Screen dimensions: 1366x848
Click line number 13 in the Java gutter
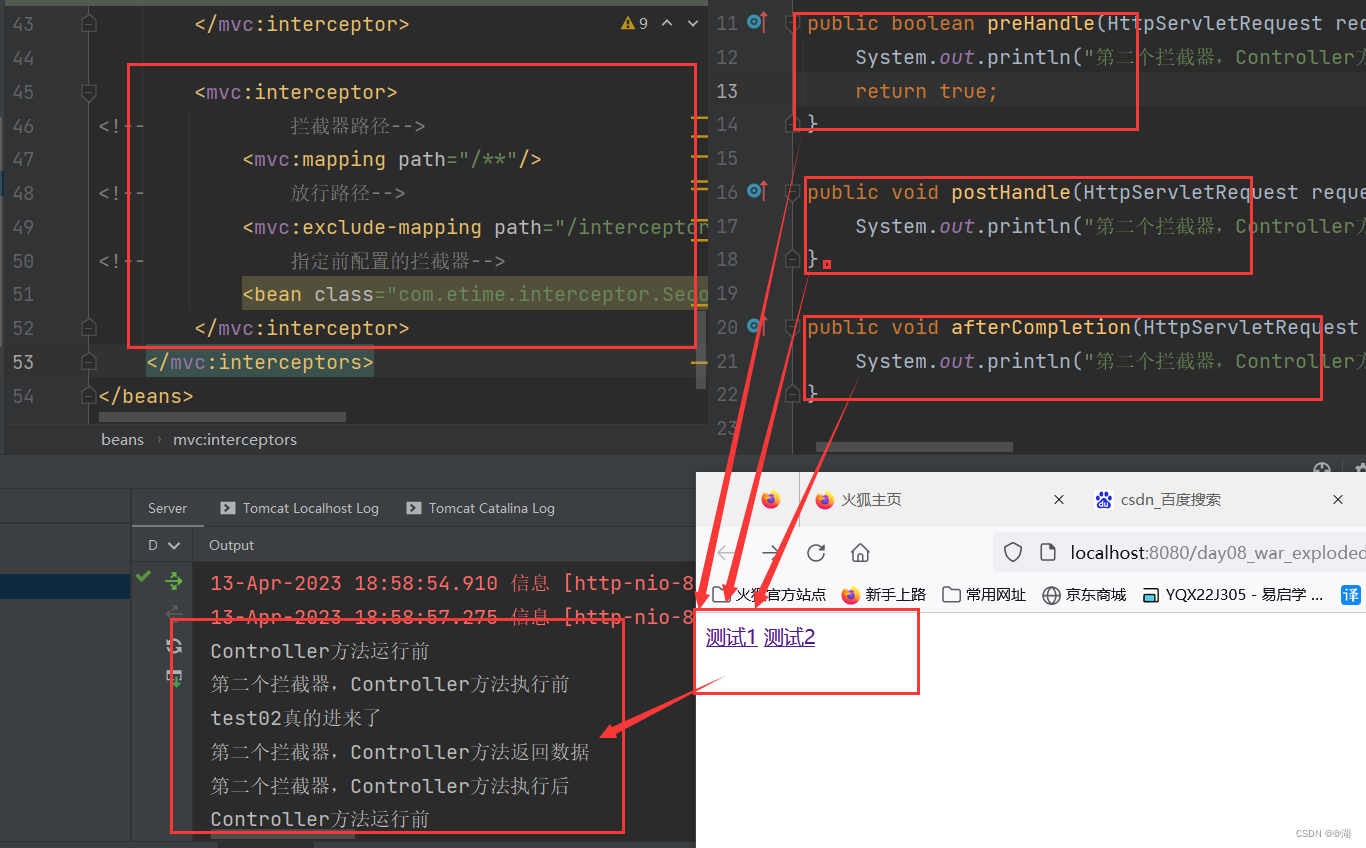(x=727, y=90)
